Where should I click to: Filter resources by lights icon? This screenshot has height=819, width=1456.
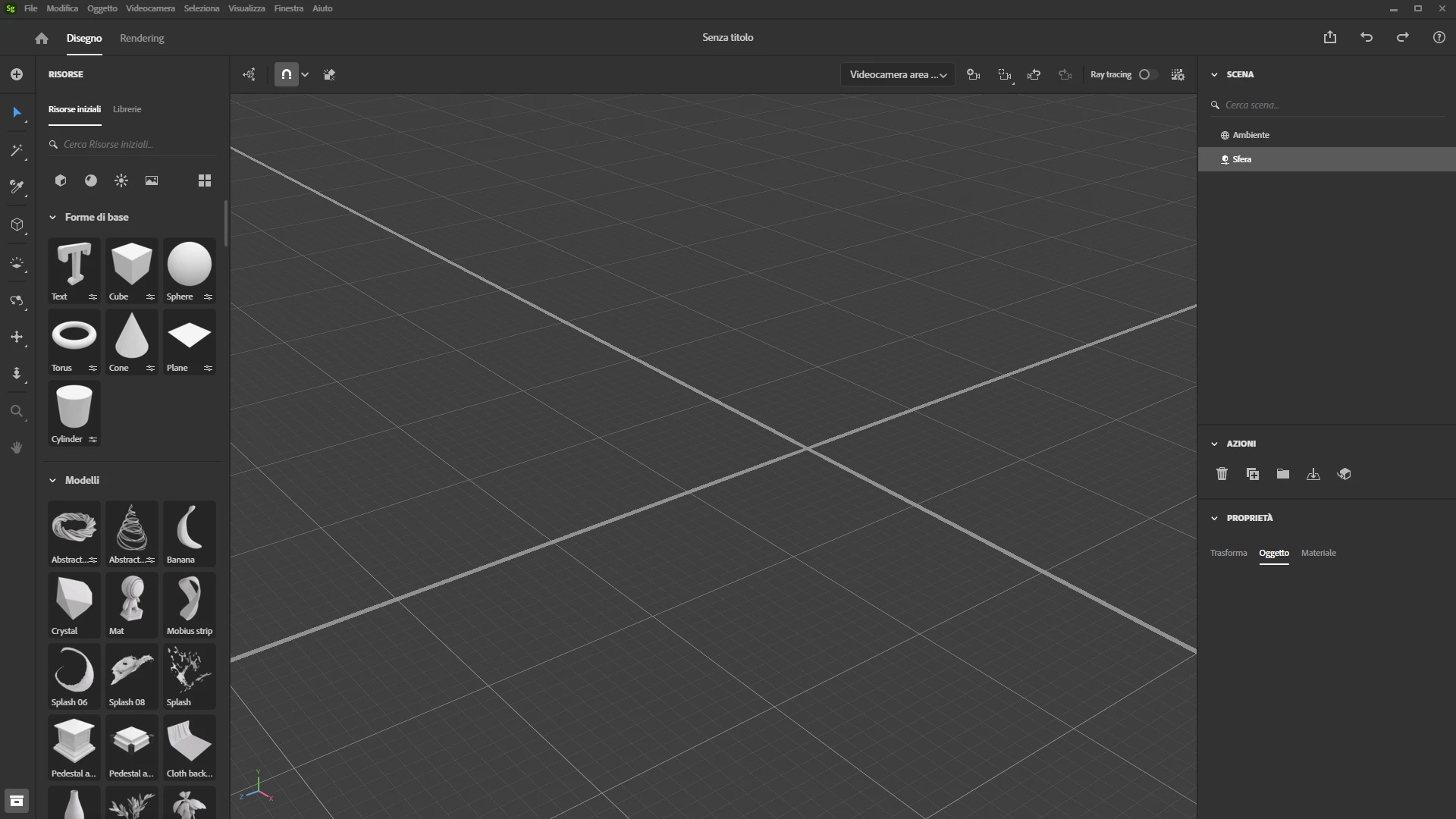[x=121, y=180]
